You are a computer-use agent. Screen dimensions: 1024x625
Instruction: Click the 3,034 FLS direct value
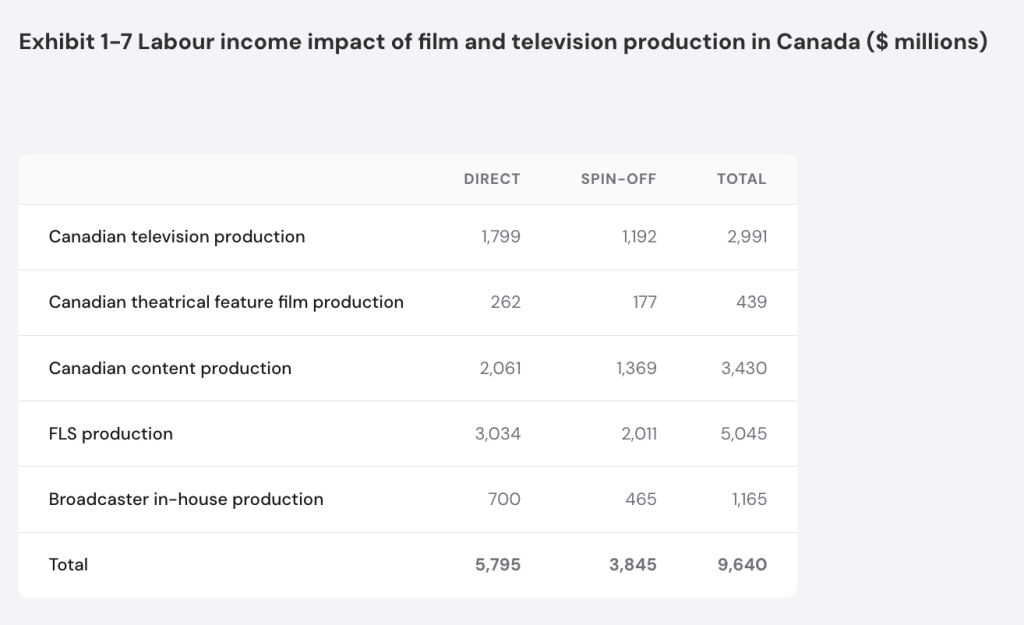click(498, 434)
